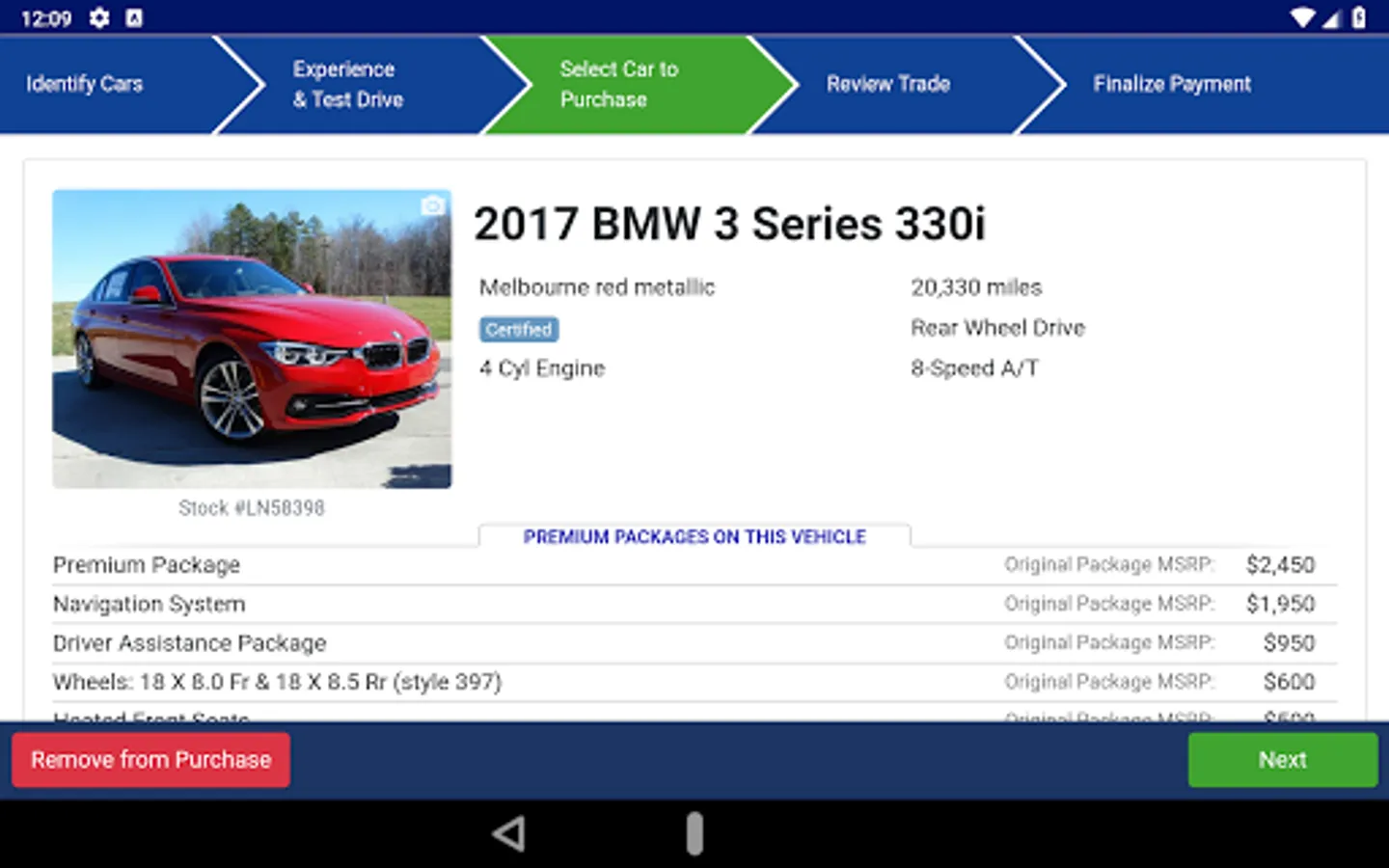This screenshot has width=1389, height=868.
Task: Check the Wi-Fi signal status icon
Action: point(1303,18)
